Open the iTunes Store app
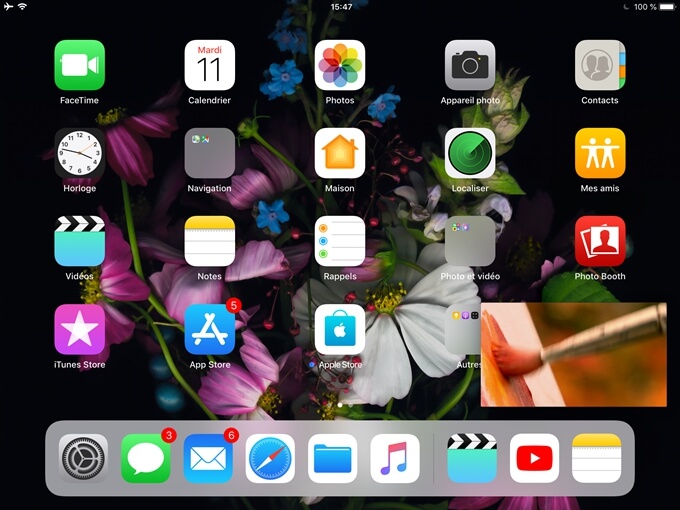This screenshot has width=680, height=510. pos(79,329)
